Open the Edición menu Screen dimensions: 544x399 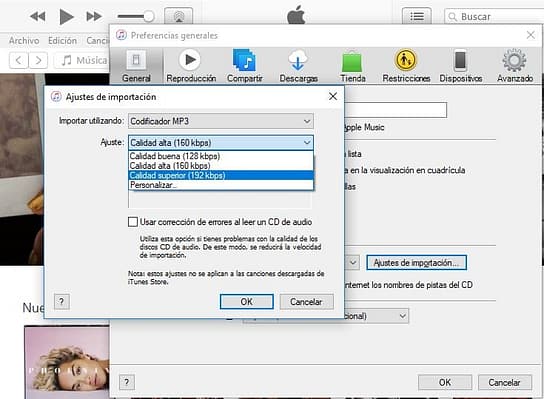(x=62, y=41)
